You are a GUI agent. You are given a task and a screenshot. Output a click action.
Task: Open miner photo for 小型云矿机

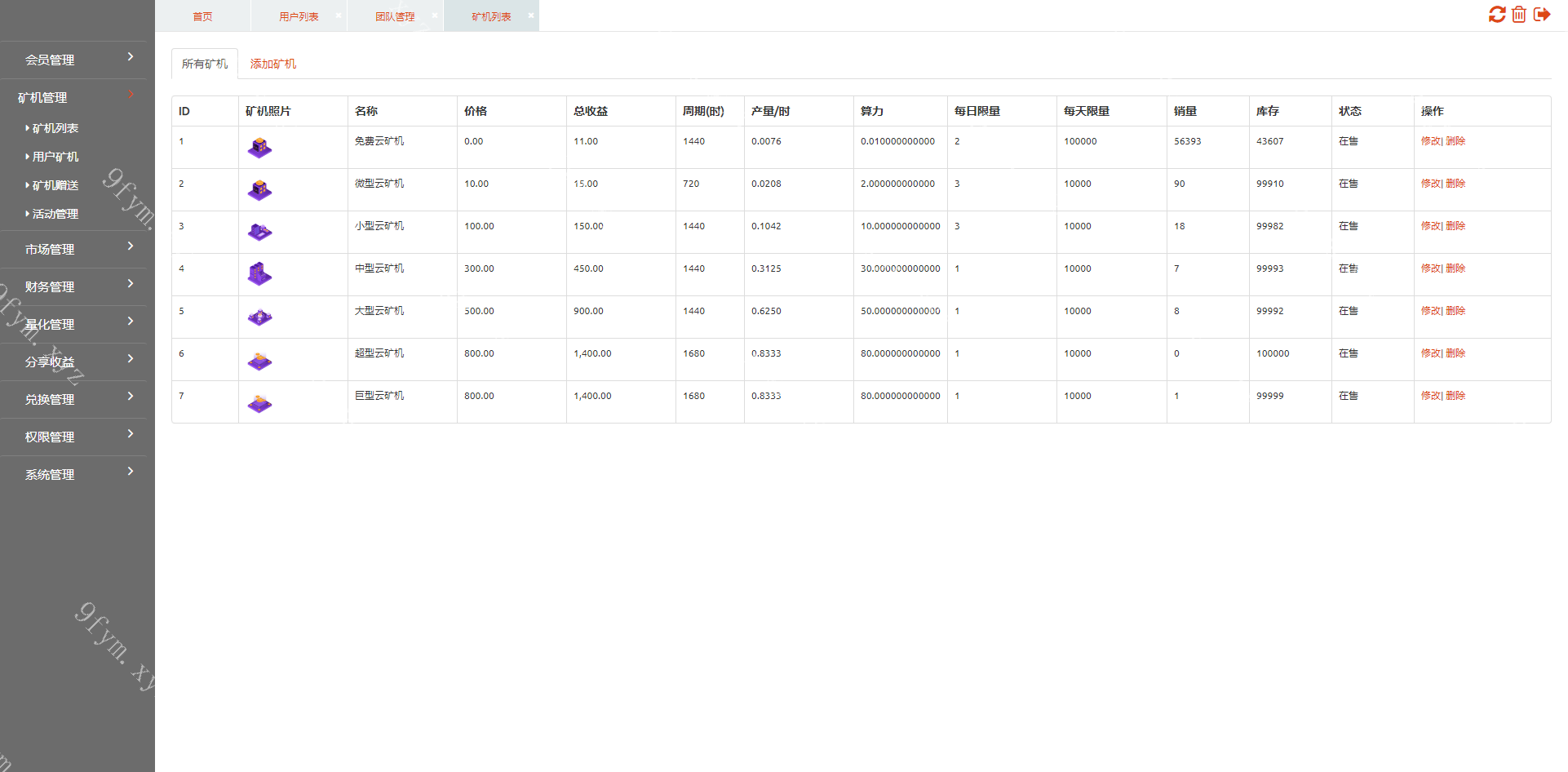259,233
